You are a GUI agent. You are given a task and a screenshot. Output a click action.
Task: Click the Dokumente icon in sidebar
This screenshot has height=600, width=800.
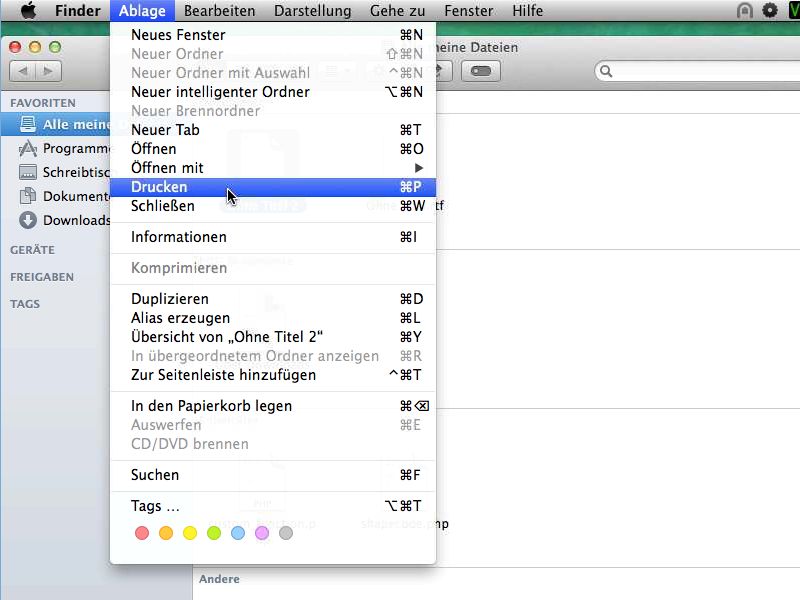(28, 196)
